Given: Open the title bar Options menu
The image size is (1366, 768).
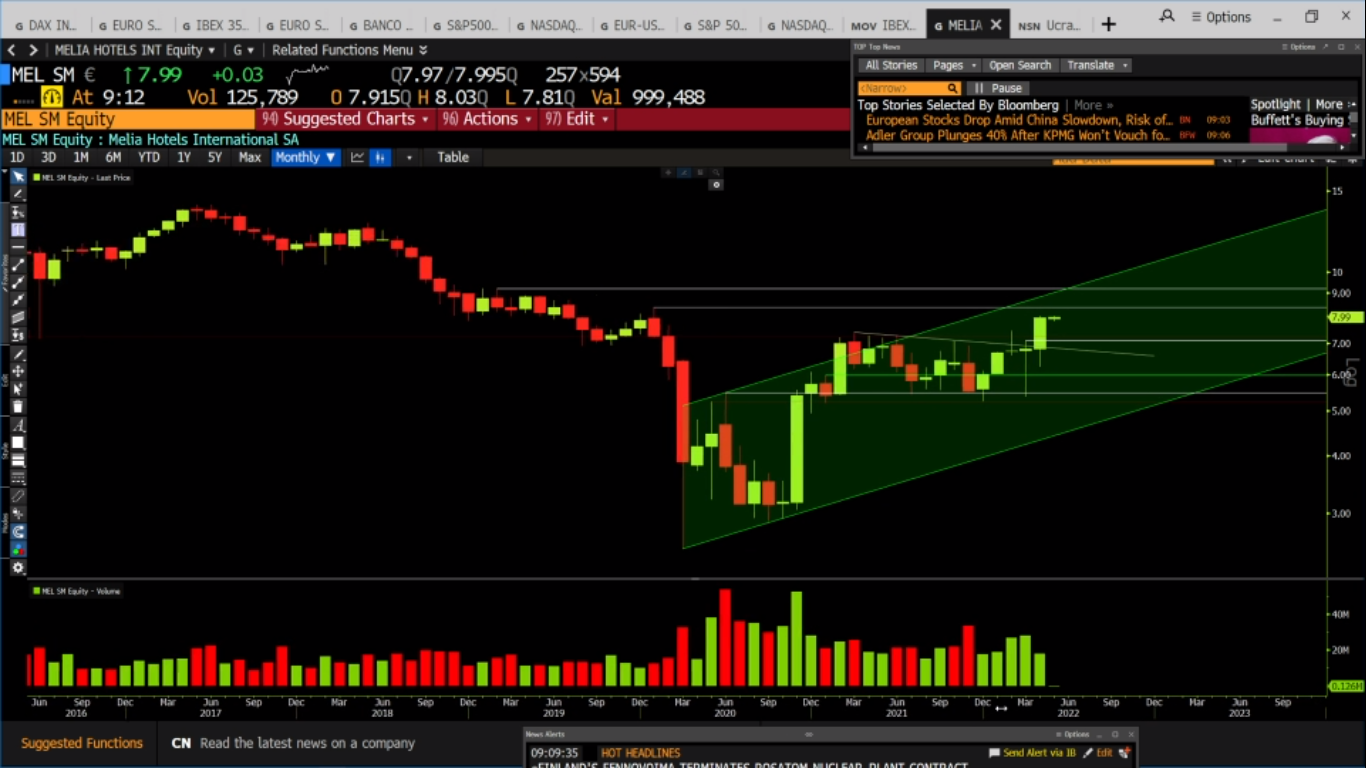Looking at the screenshot, I should click(1220, 17).
